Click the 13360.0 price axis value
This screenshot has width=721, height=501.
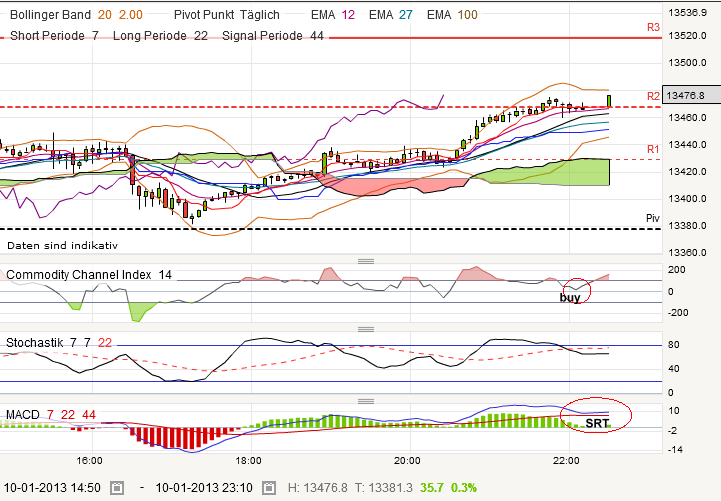(687, 252)
